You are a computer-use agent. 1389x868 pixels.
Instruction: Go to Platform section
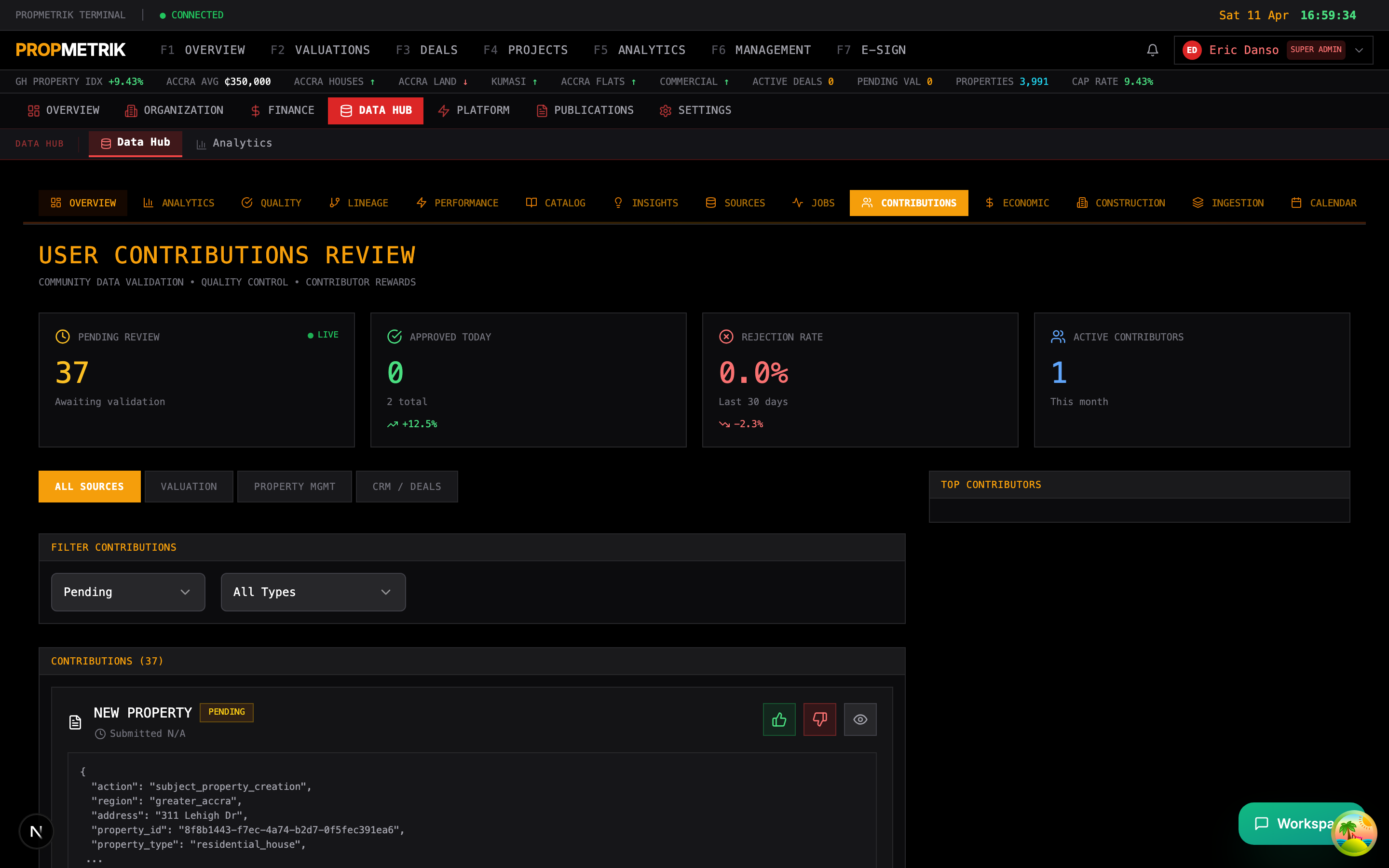point(474,110)
